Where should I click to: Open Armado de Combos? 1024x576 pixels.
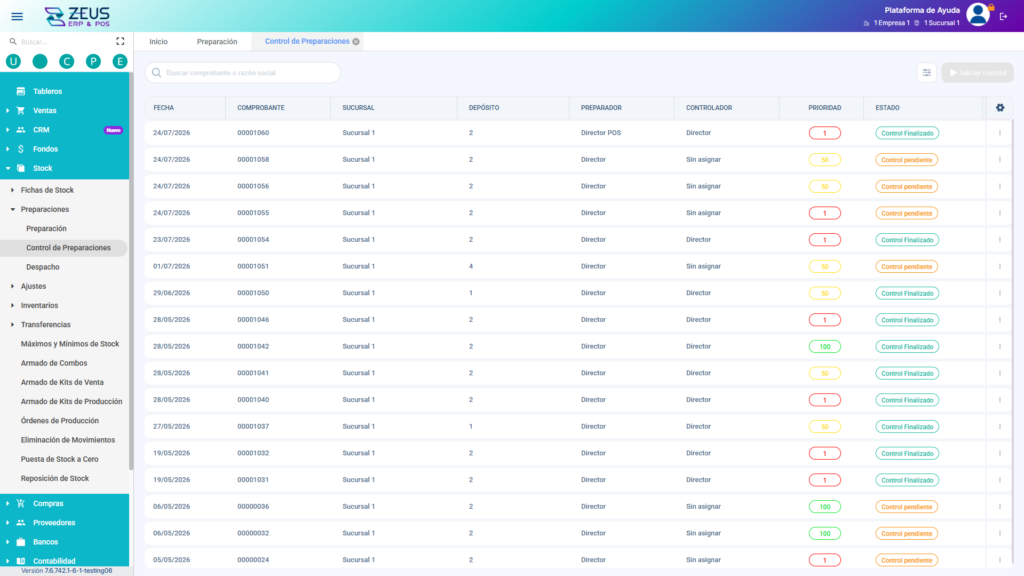(x=54, y=363)
